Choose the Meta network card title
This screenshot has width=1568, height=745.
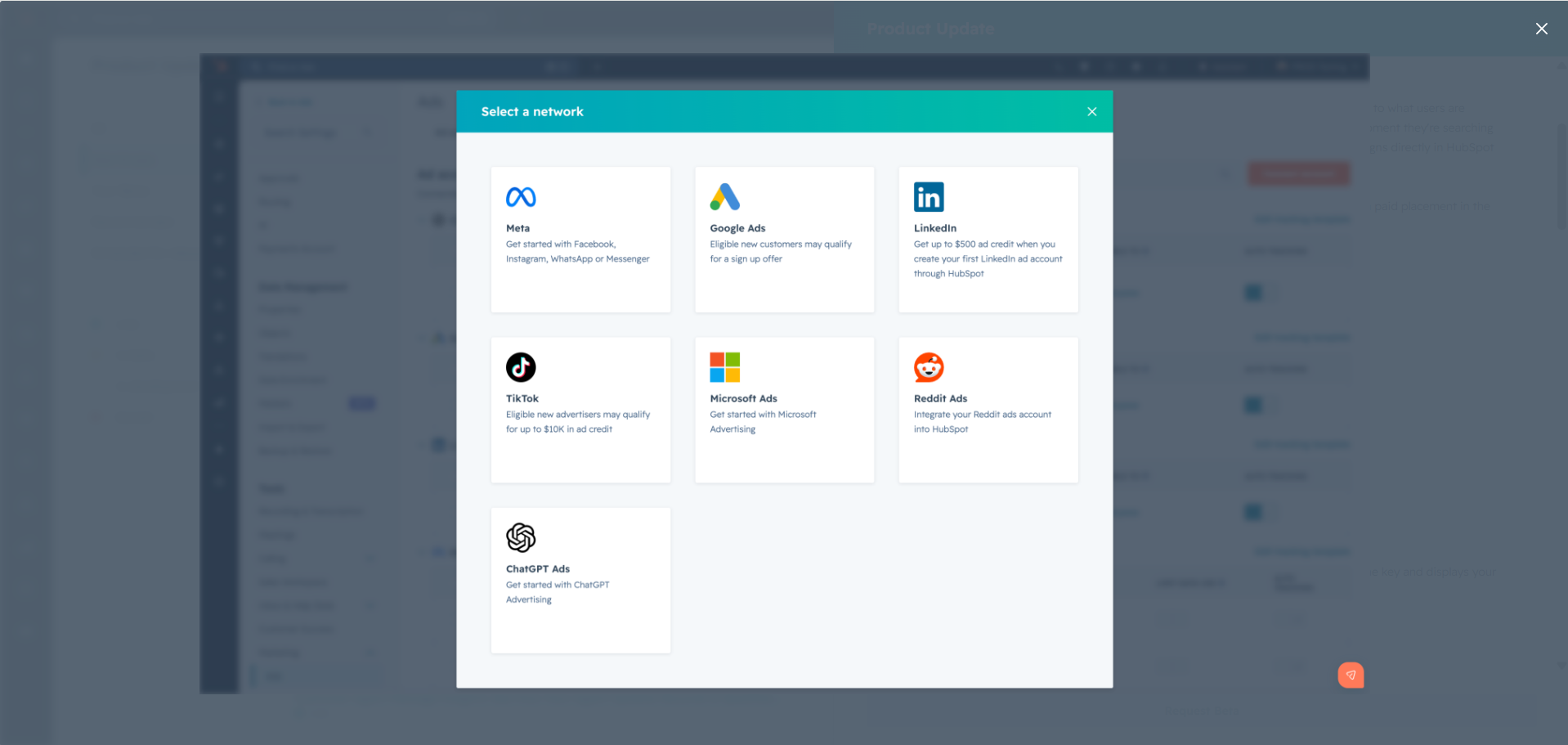click(517, 228)
